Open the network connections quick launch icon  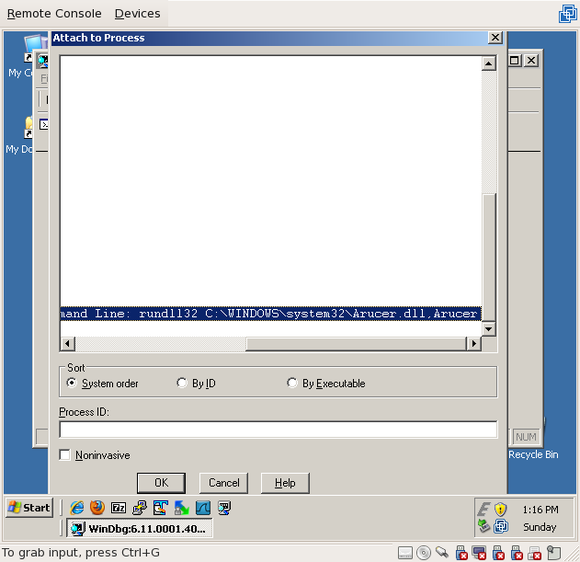[139, 508]
